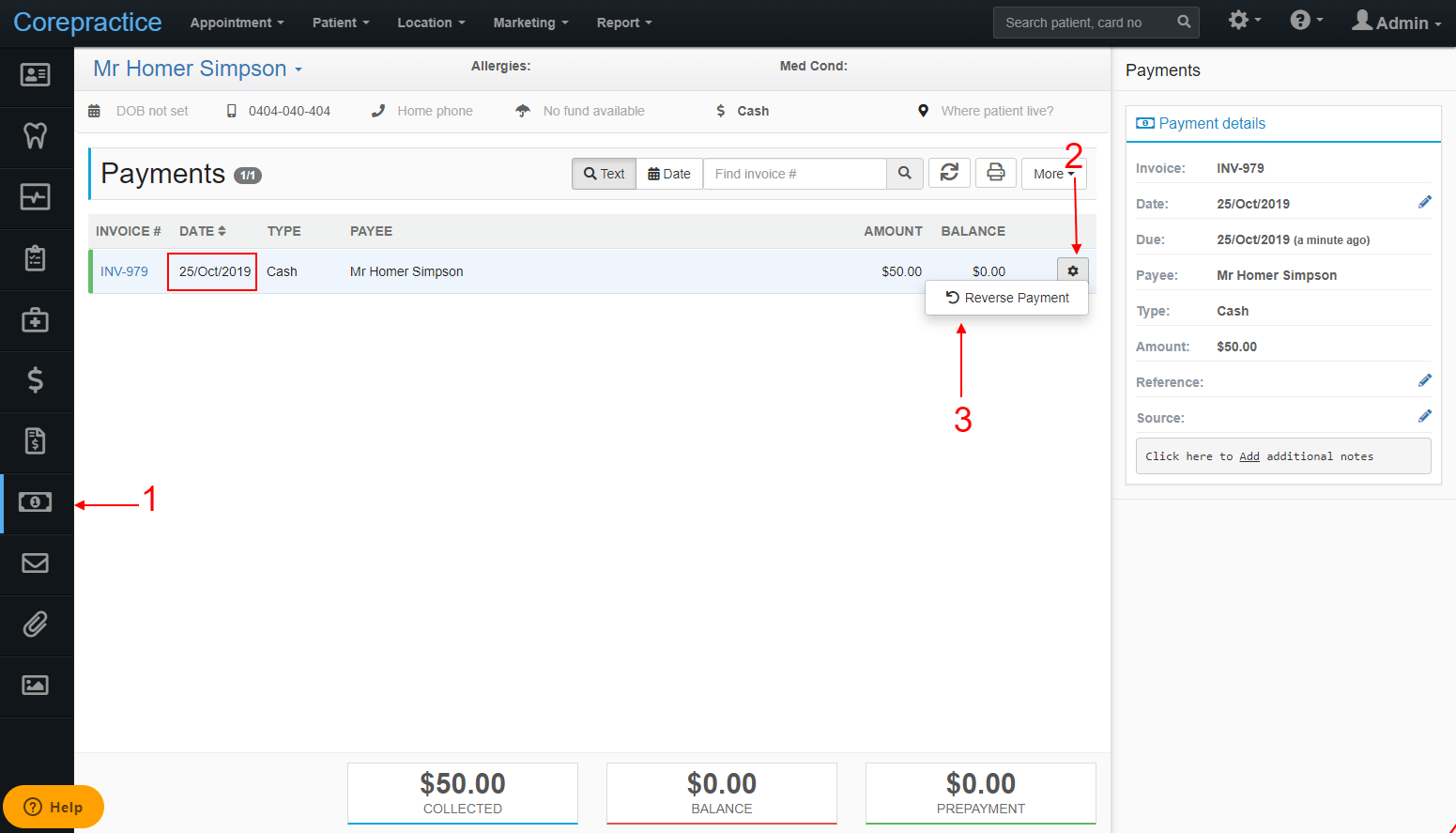The width and height of the screenshot is (1456, 833).
Task: Toggle the Text search mode
Action: click(605, 174)
